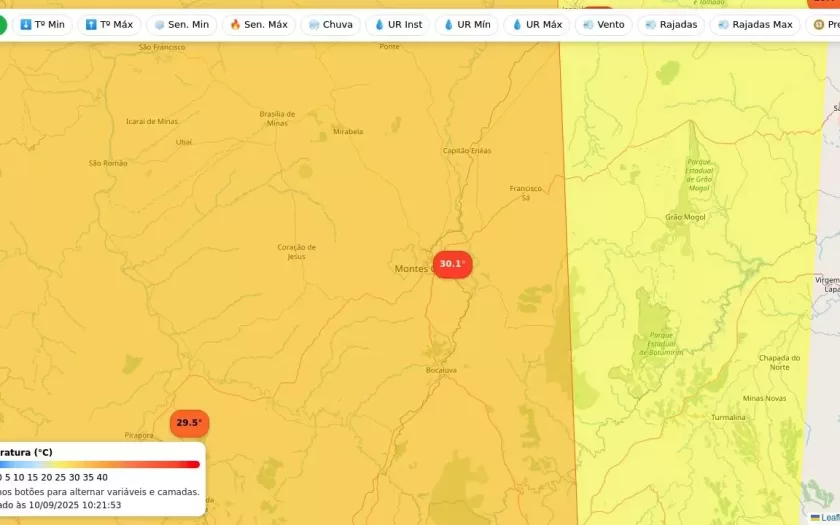
Task: Open the Leaflet attribution link
Action: (x=826, y=517)
